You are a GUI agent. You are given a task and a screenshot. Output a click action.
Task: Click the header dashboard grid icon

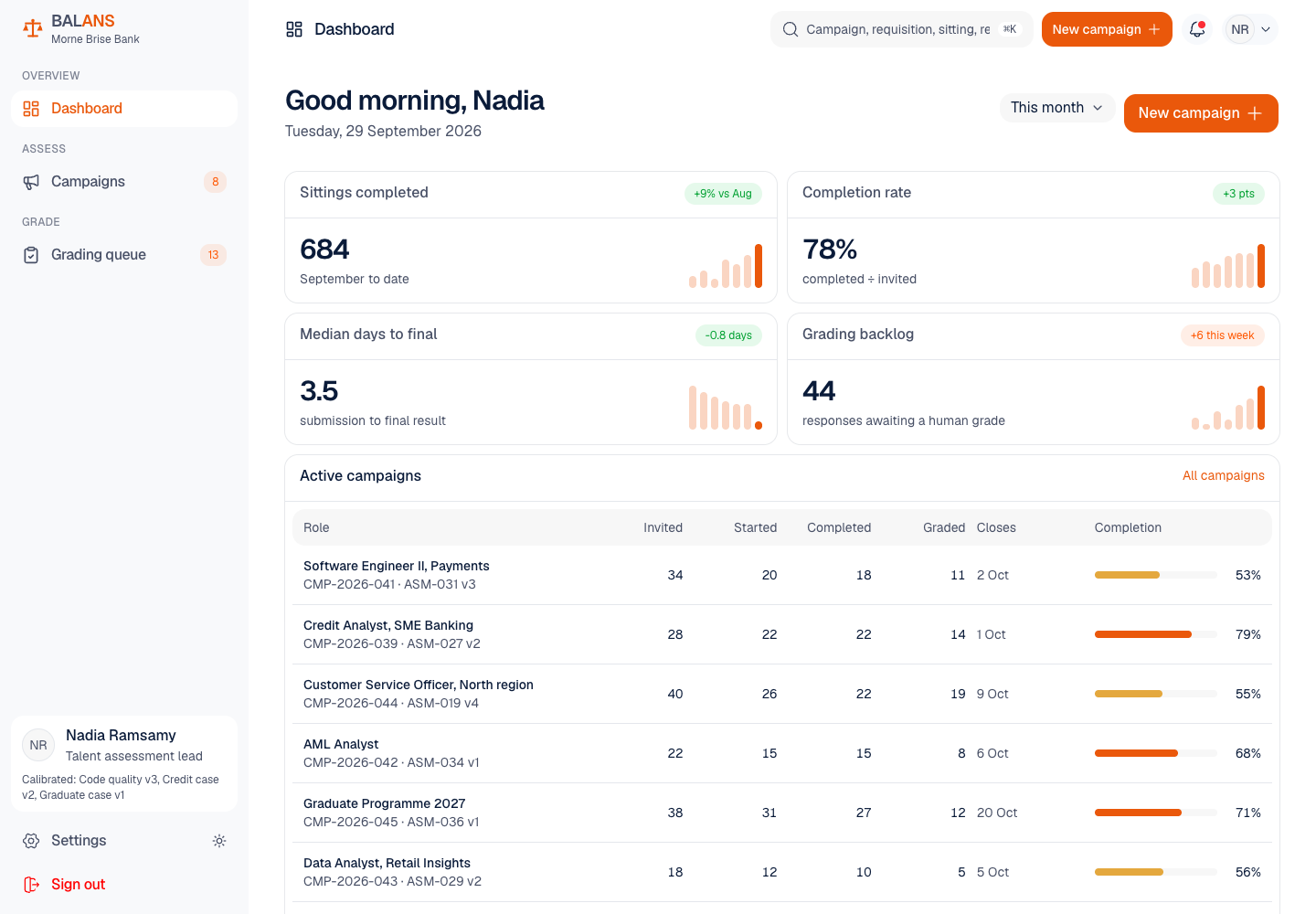tap(294, 29)
